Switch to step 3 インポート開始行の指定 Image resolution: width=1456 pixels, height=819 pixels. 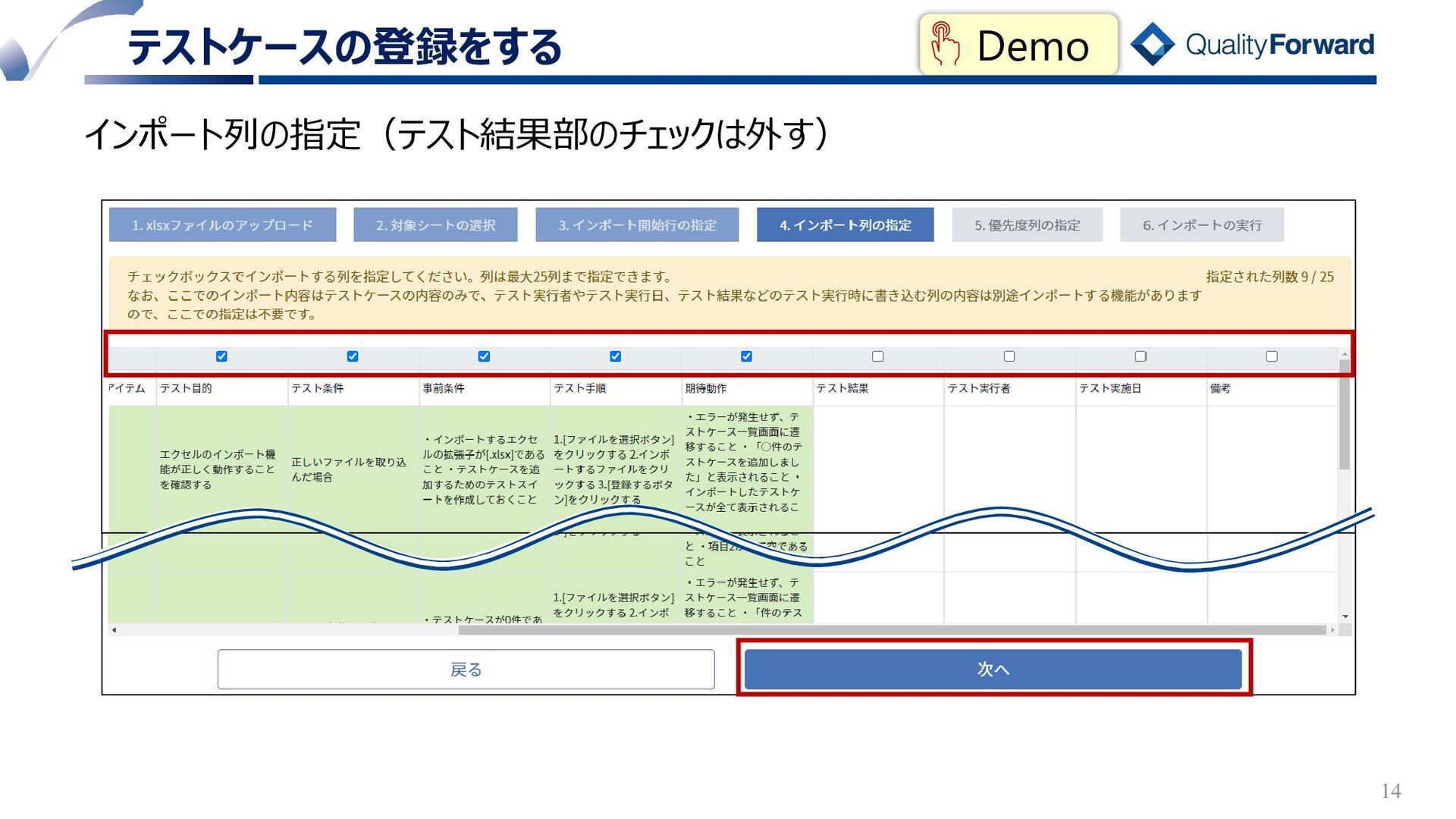tap(637, 225)
